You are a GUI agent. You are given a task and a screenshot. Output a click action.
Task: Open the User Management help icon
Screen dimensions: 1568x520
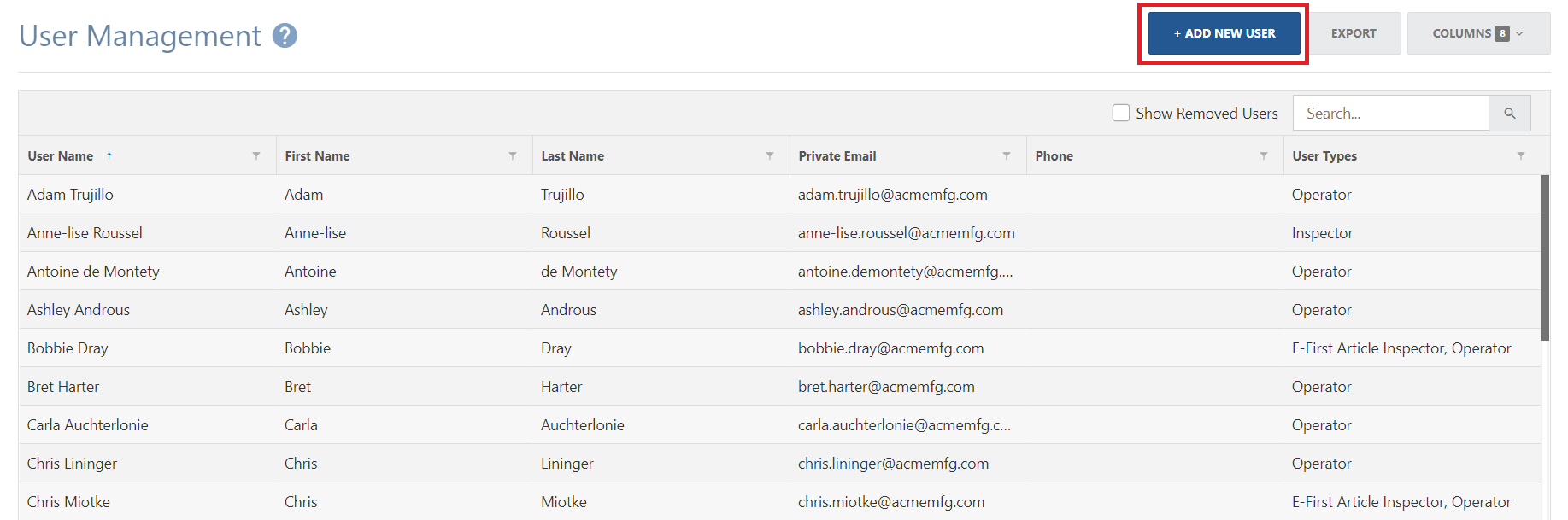[285, 36]
